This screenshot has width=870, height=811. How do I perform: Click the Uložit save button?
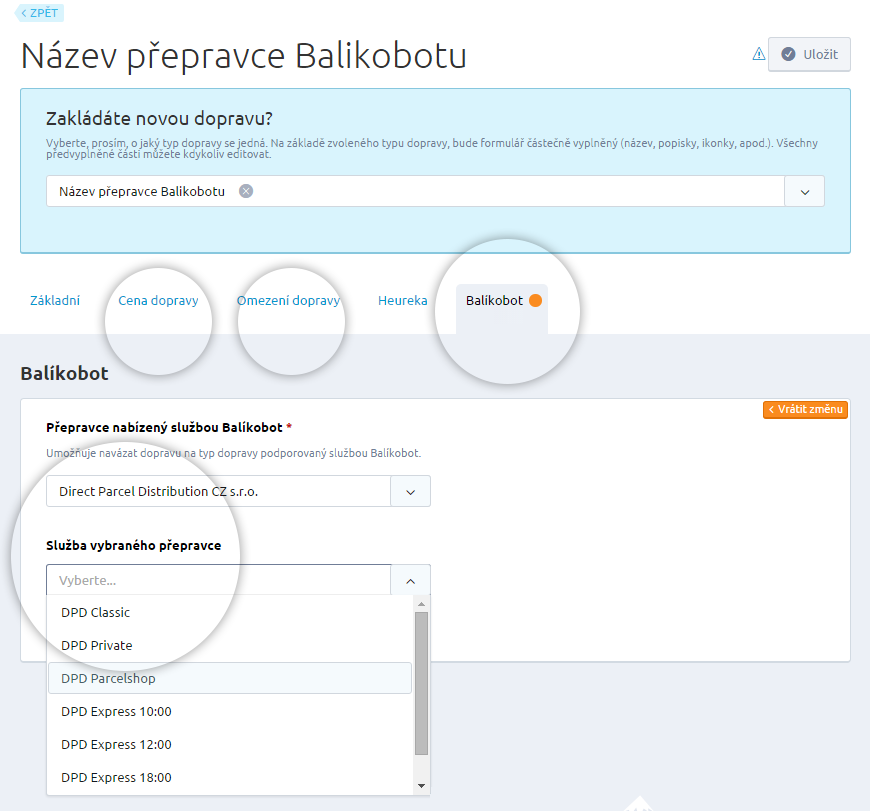click(809, 54)
